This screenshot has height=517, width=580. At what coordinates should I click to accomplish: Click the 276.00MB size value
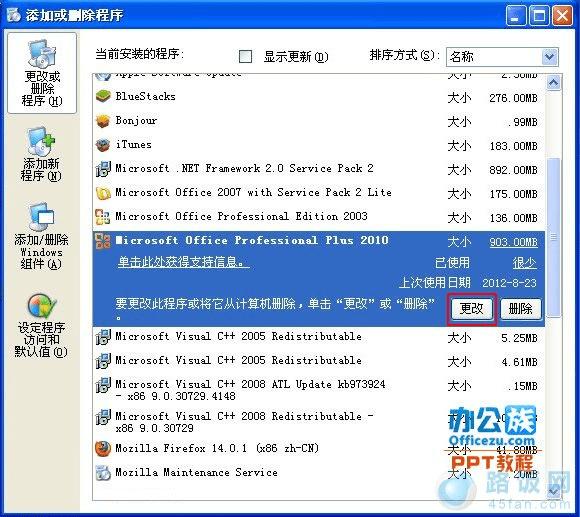point(513,98)
